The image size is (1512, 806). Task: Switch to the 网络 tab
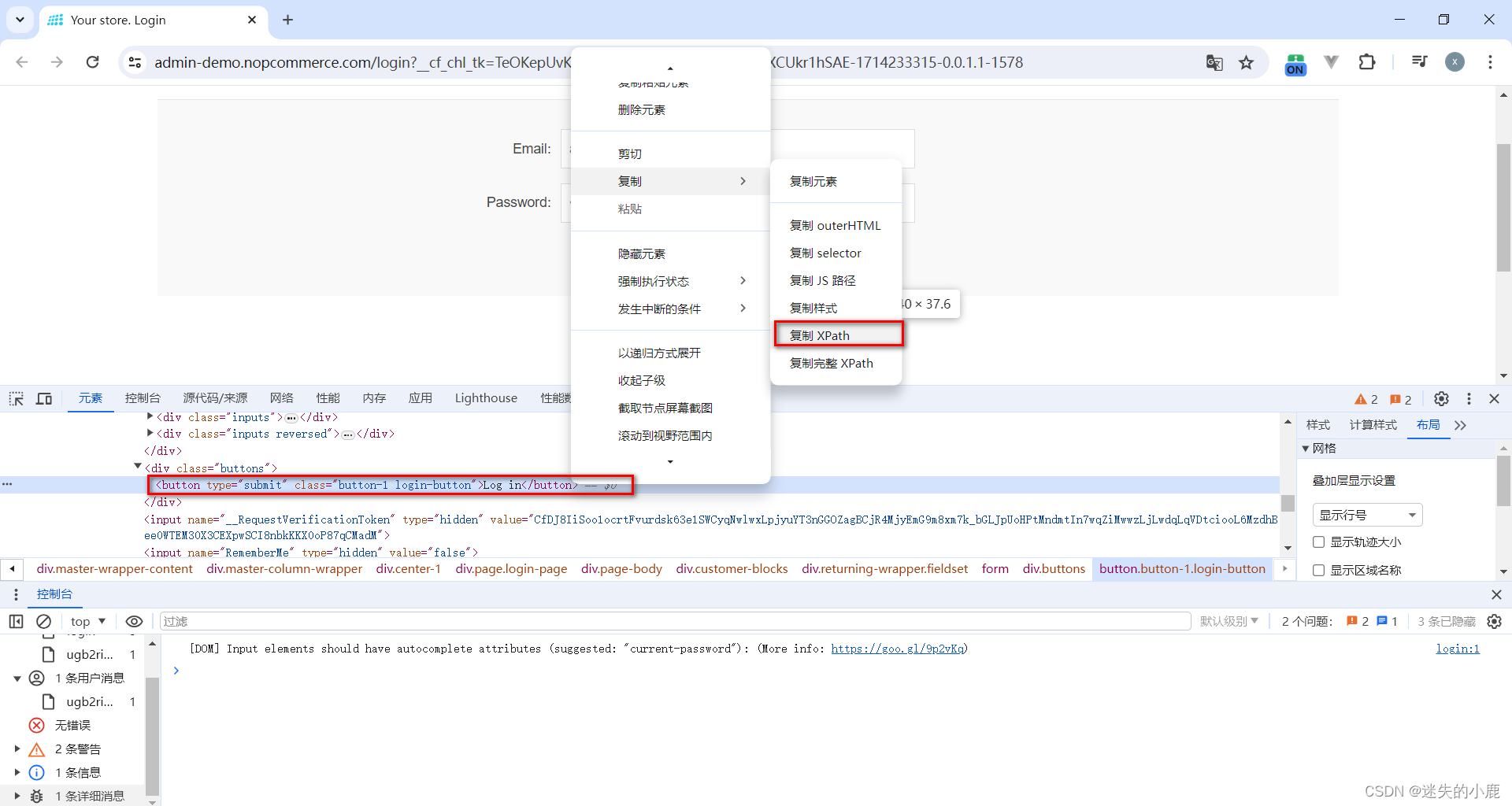tap(282, 398)
